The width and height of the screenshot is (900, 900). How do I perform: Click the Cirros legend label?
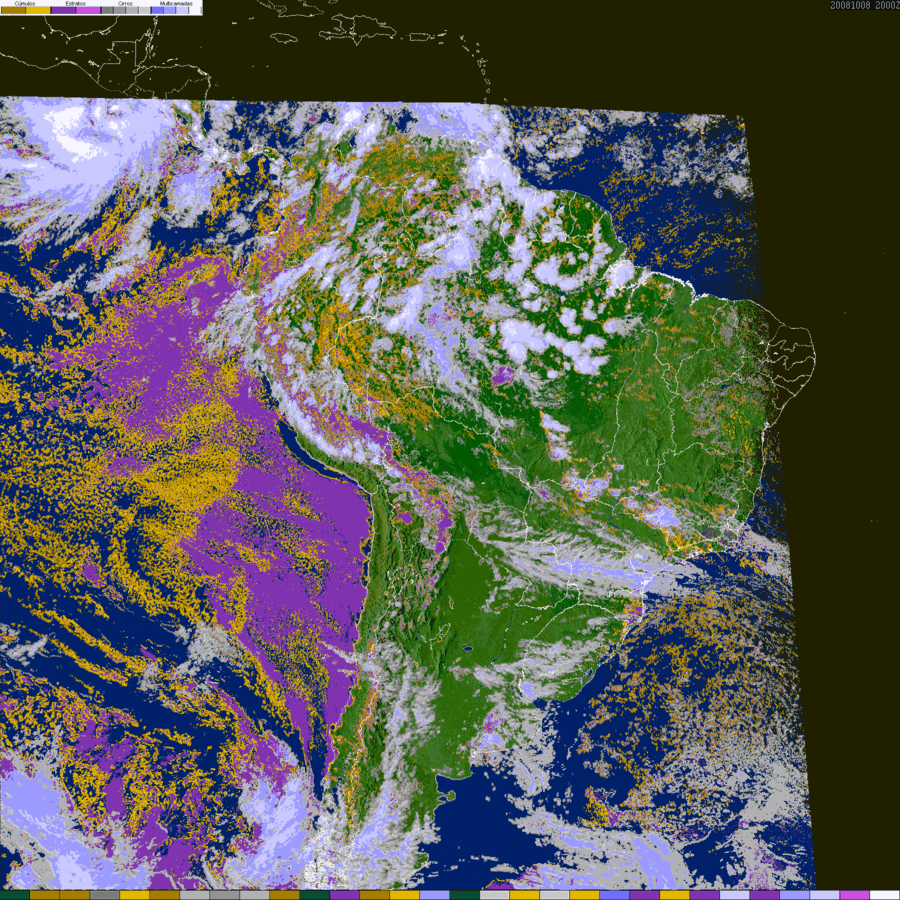[125, 3]
